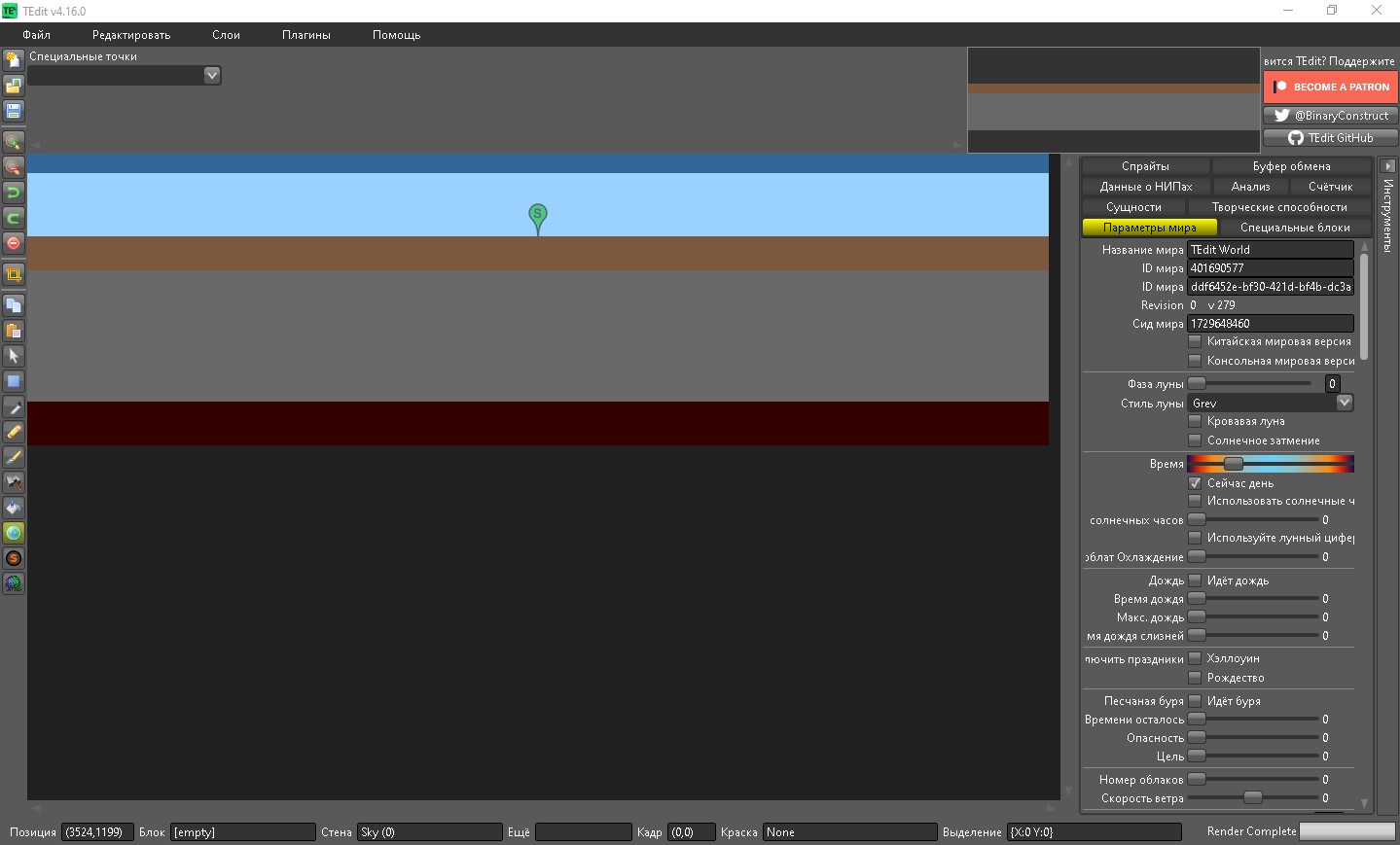This screenshot has height=845, width=1400.
Task: Switch to the Сущности tab
Action: click(x=1133, y=207)
